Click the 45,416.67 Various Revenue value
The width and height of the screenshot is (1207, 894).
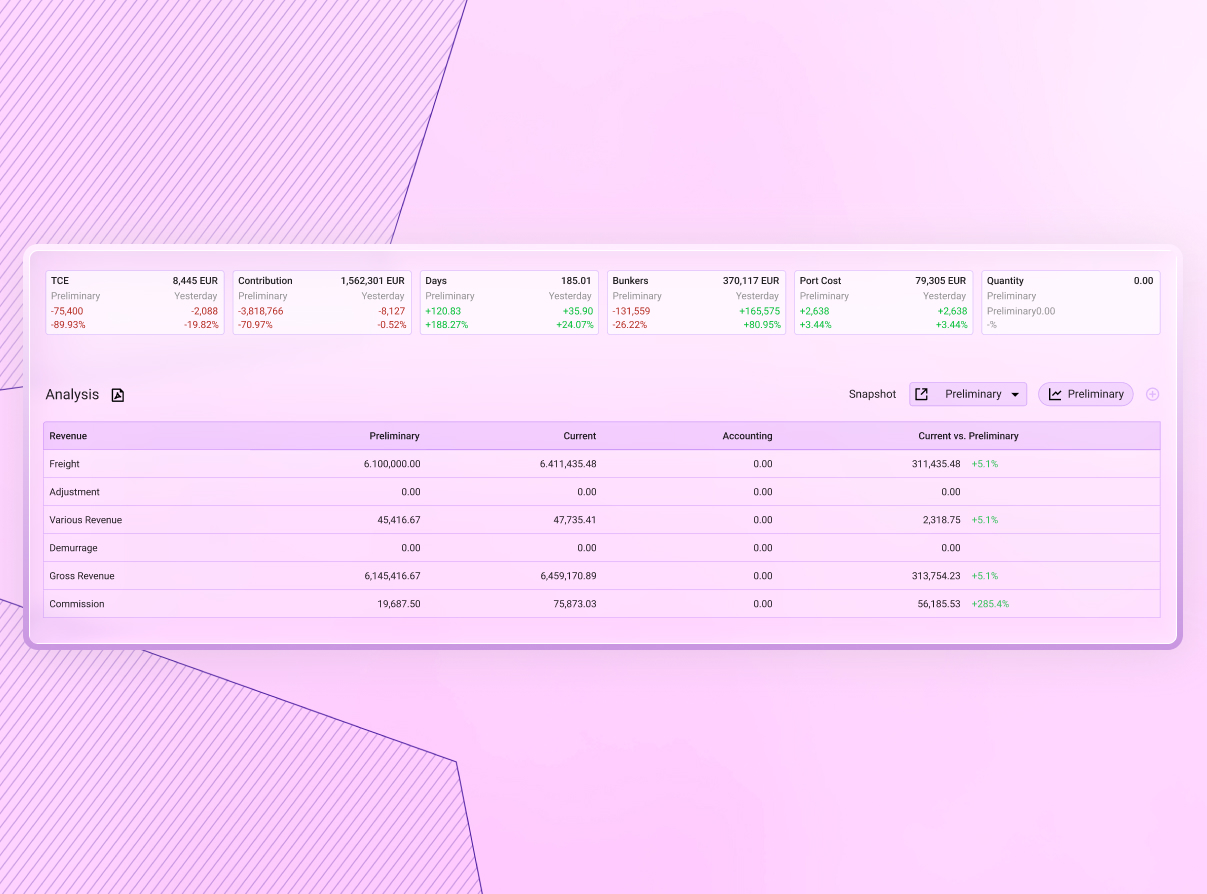tap(398, 520)
